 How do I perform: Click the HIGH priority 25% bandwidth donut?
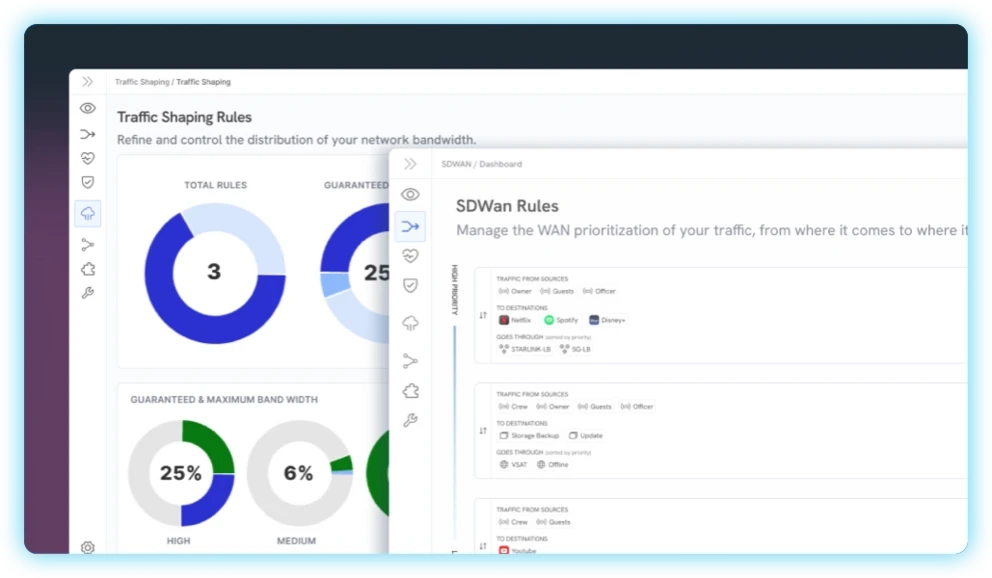(x=181, y=472)
